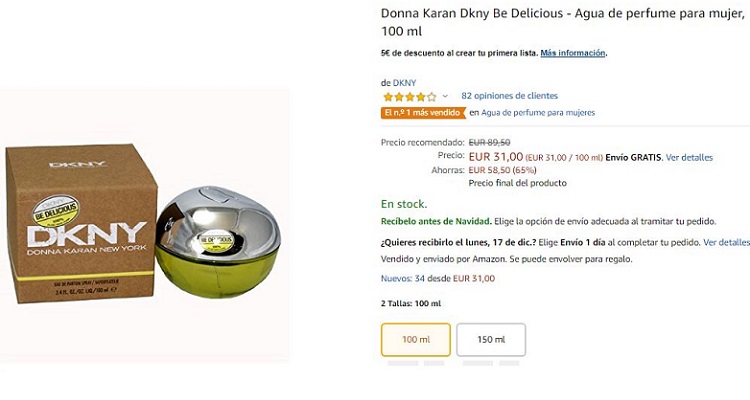Click the four-star rating stars

point(409,96)
